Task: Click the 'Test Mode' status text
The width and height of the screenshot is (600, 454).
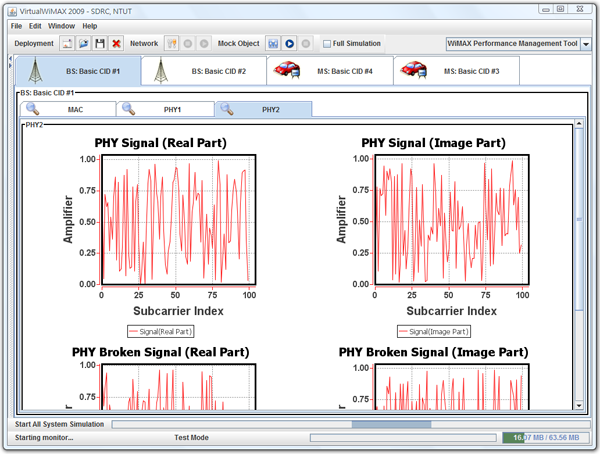Action: click(191, 438)
